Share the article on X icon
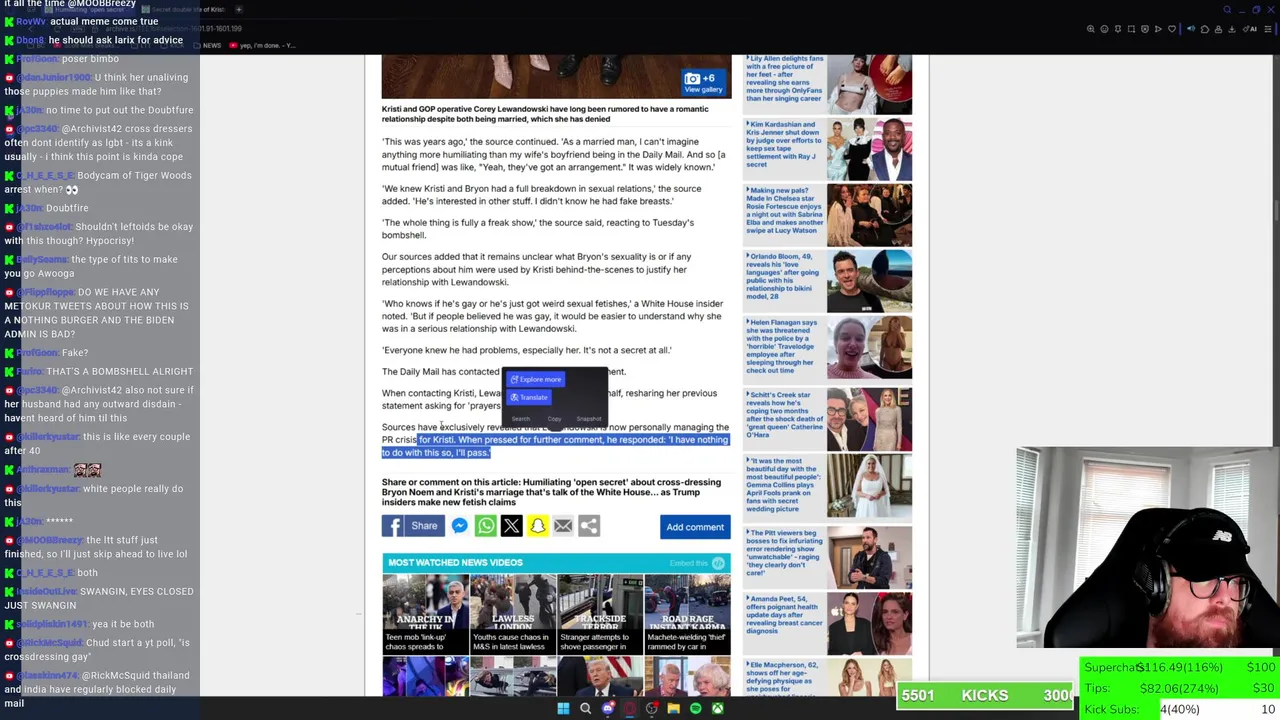1280x720 pixels. coord(511,526)
